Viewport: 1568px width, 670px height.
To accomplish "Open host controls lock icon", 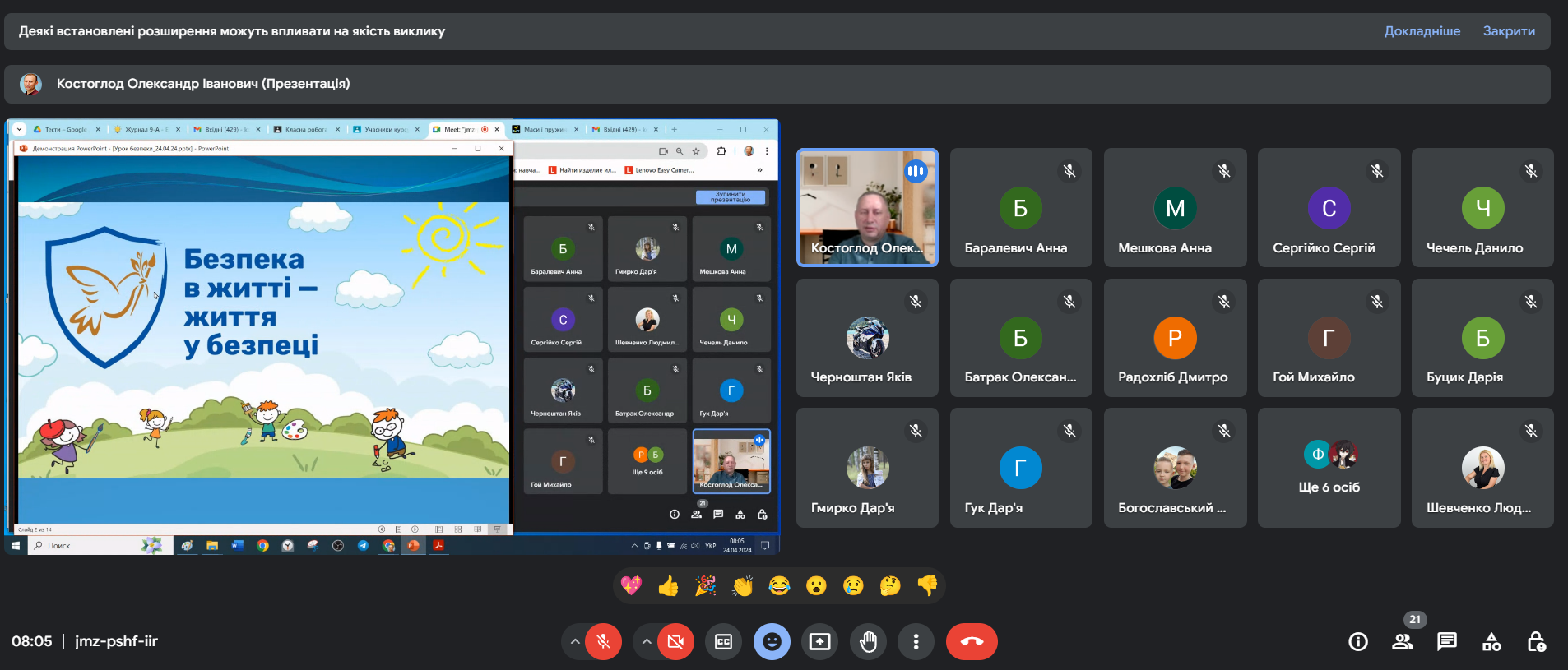I will 1536,642.
